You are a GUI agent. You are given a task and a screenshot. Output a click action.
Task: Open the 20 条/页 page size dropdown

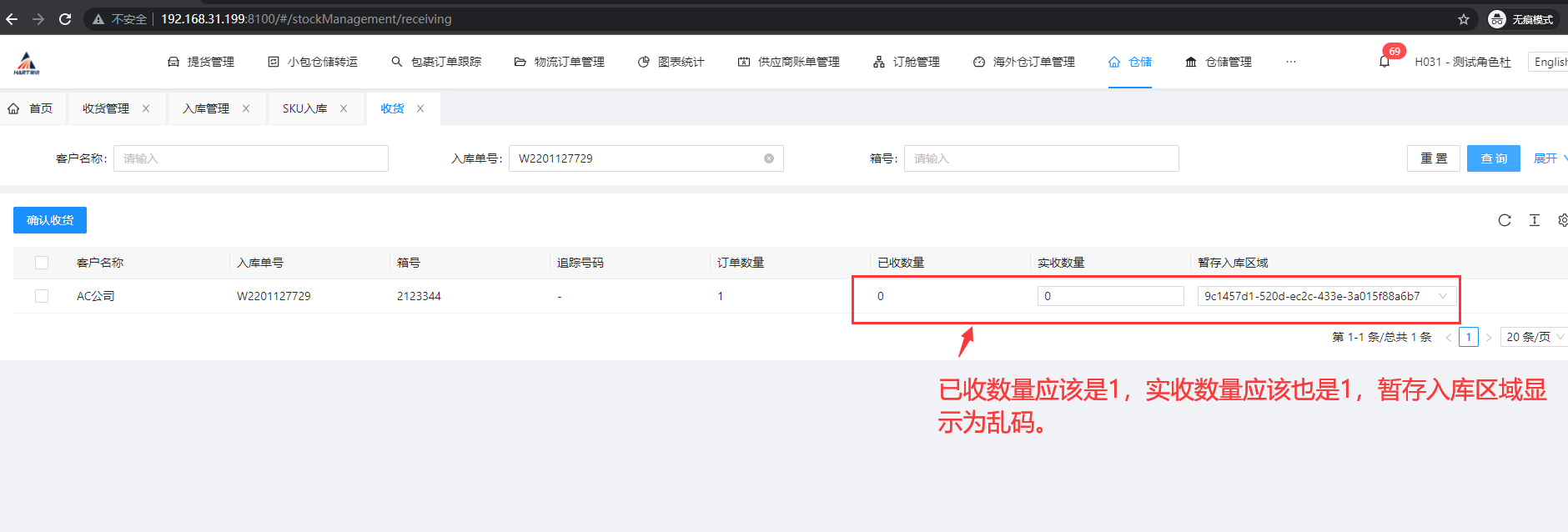[1533, 337]
